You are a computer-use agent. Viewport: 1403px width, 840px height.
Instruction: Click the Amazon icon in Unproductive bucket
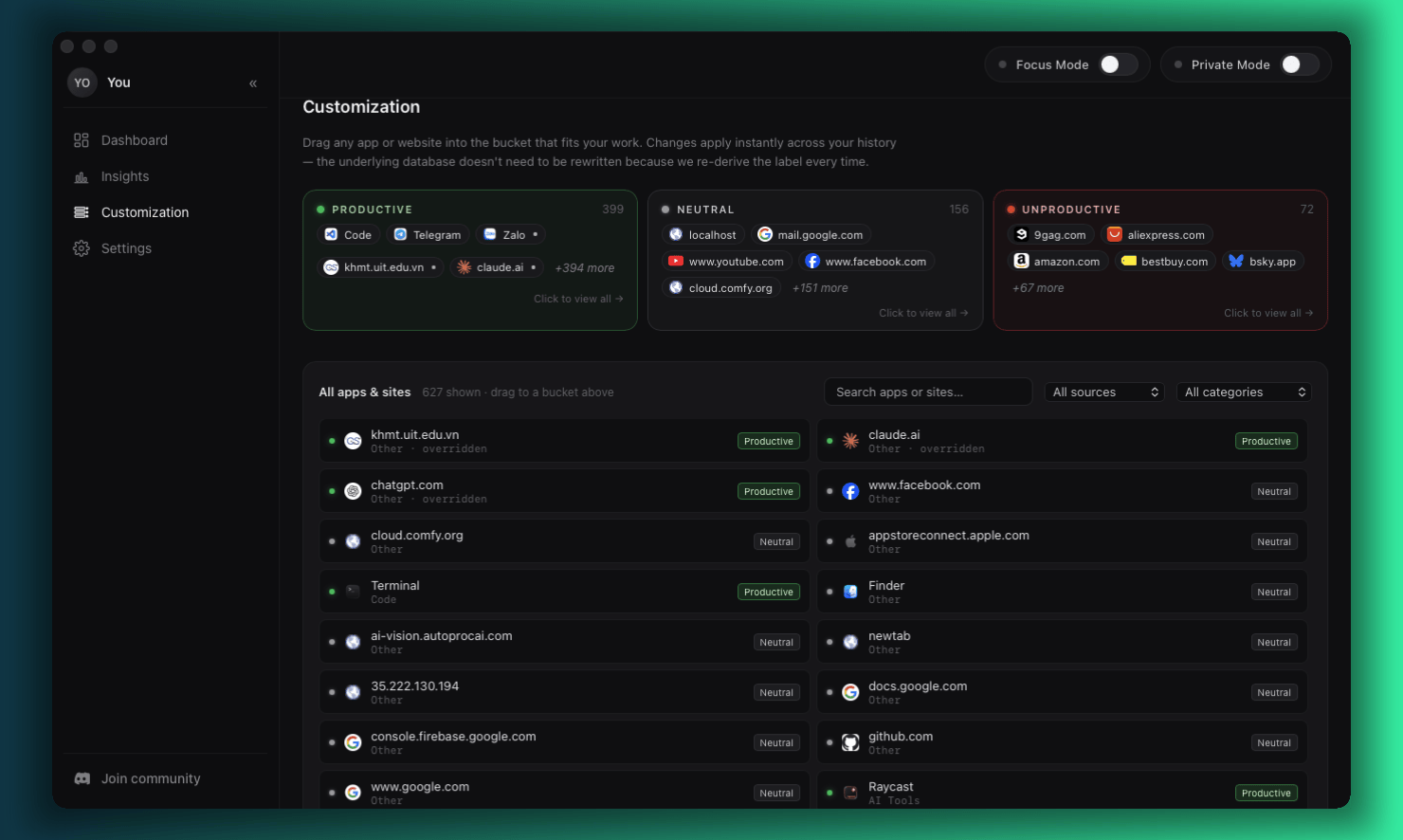point(1021,262)
